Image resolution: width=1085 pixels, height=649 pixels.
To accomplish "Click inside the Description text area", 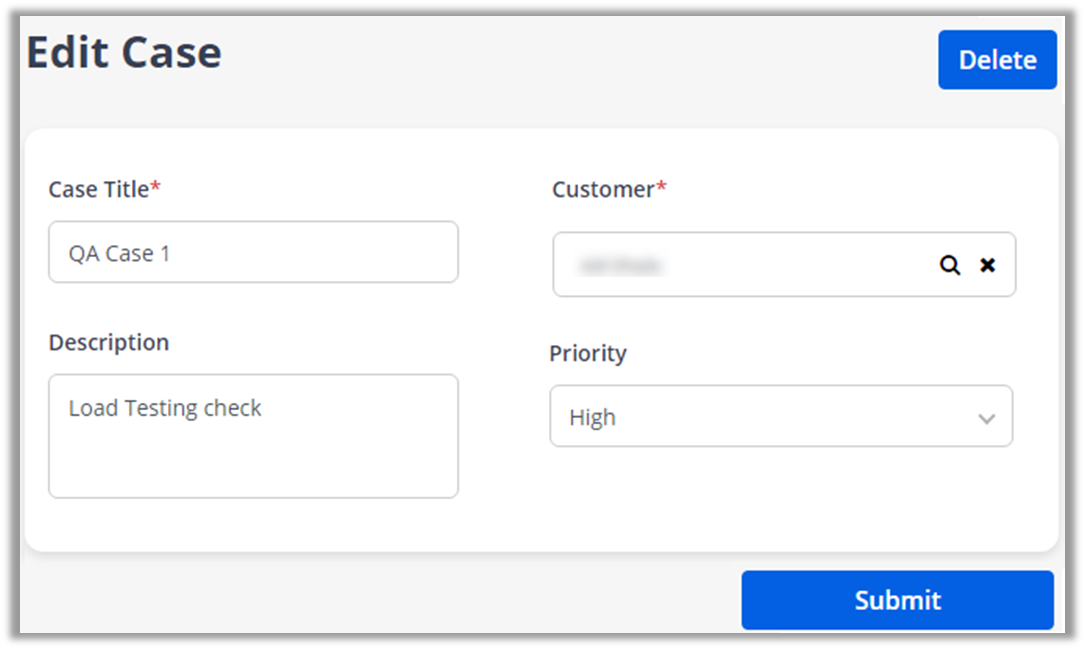I will tap(253, 450).
